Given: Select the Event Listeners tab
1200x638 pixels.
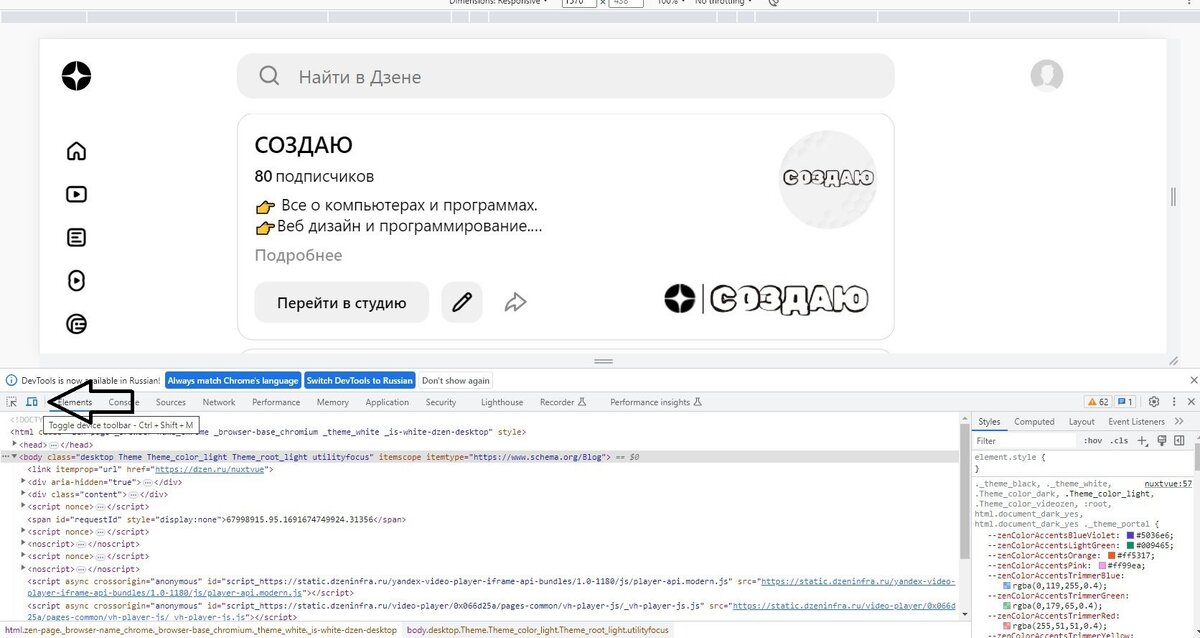Looking at the screenshot, I should point(1136,422).
